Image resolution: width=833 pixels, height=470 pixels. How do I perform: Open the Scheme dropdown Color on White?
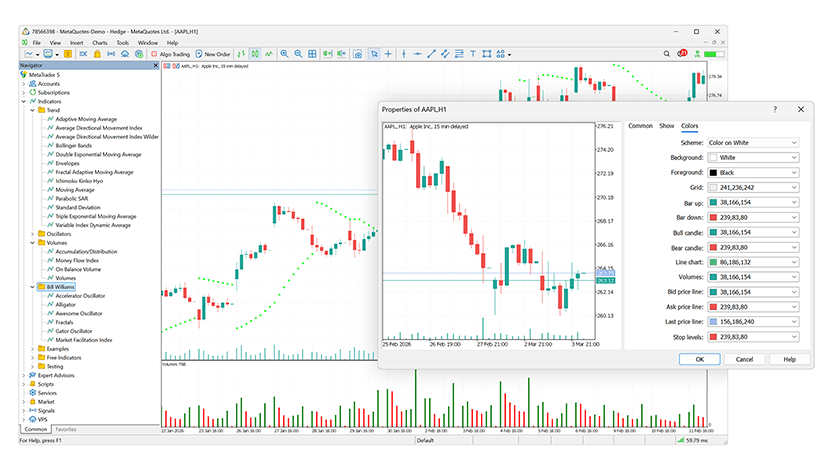[753, 143]
